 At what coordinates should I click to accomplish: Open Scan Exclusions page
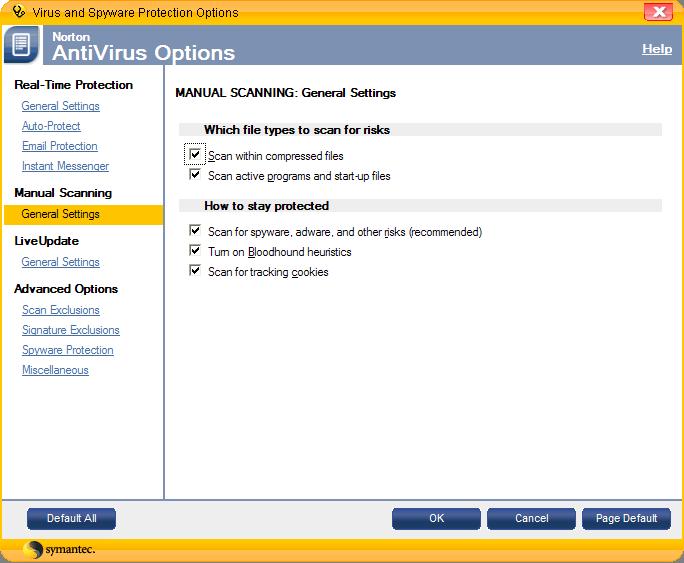tap(61, 310)
